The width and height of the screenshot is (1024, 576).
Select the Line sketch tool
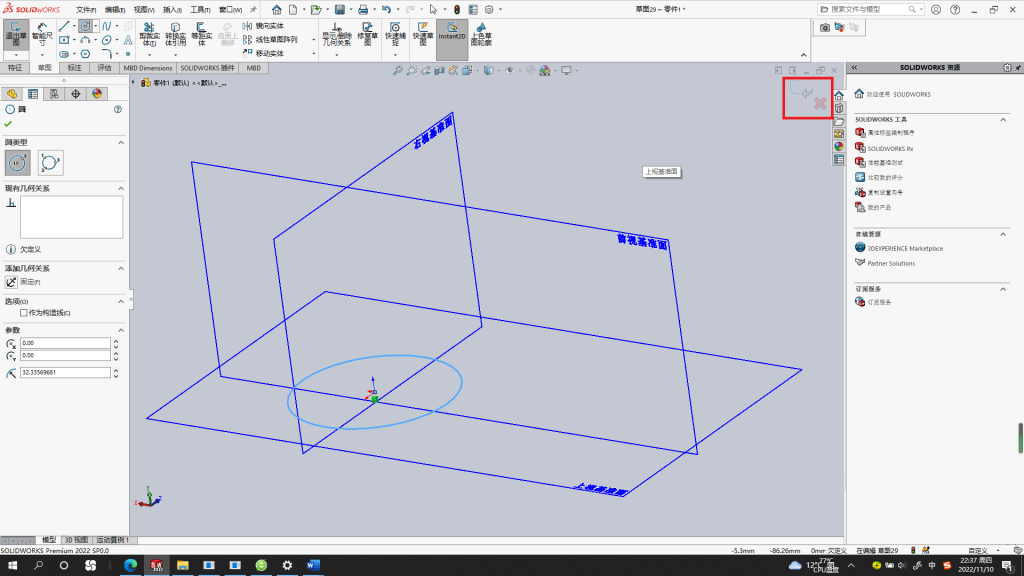pyautogui.click(x=64, y=26)
